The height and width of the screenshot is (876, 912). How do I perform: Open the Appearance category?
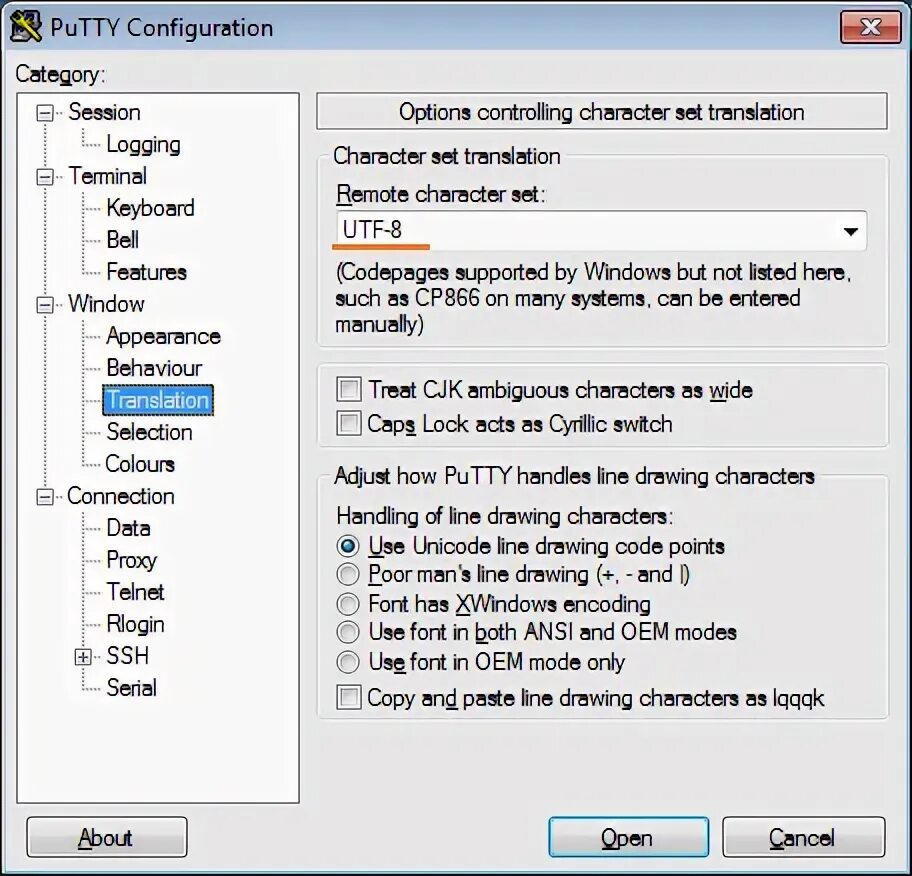point(163,336)
